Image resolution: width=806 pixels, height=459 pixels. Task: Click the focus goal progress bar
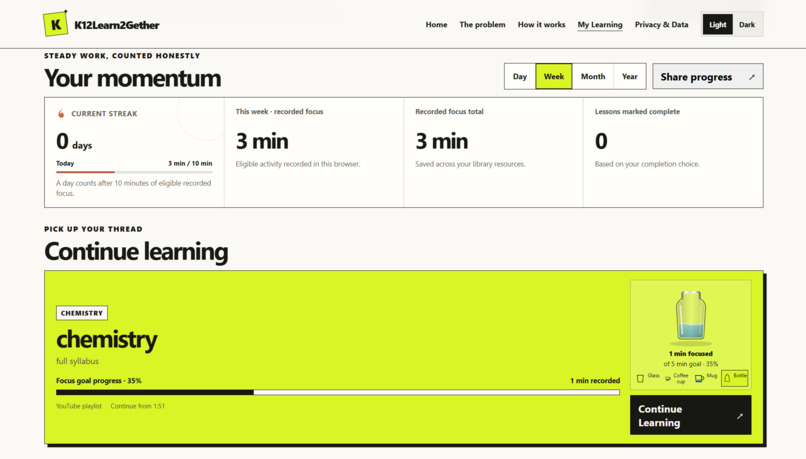pyautogui.click(x=338, y=392)
